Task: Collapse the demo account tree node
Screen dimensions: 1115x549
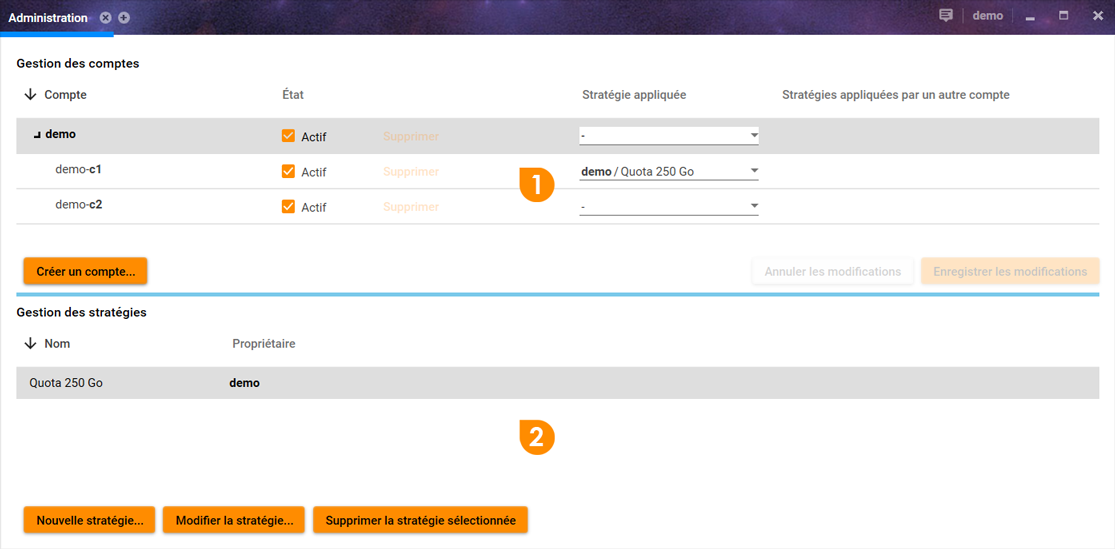Action: 37,135
